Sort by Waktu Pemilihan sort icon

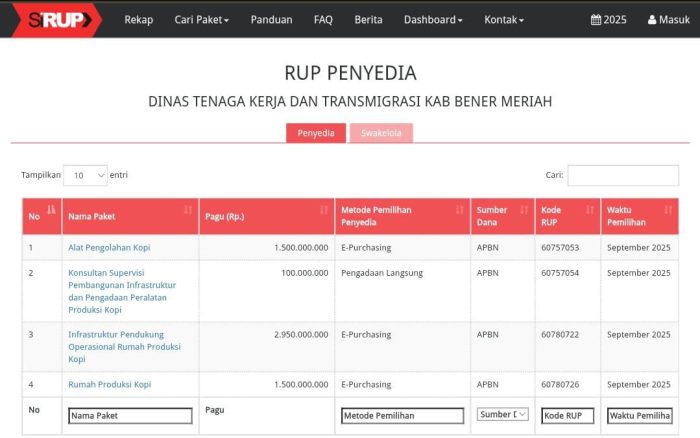pos(667,210)
